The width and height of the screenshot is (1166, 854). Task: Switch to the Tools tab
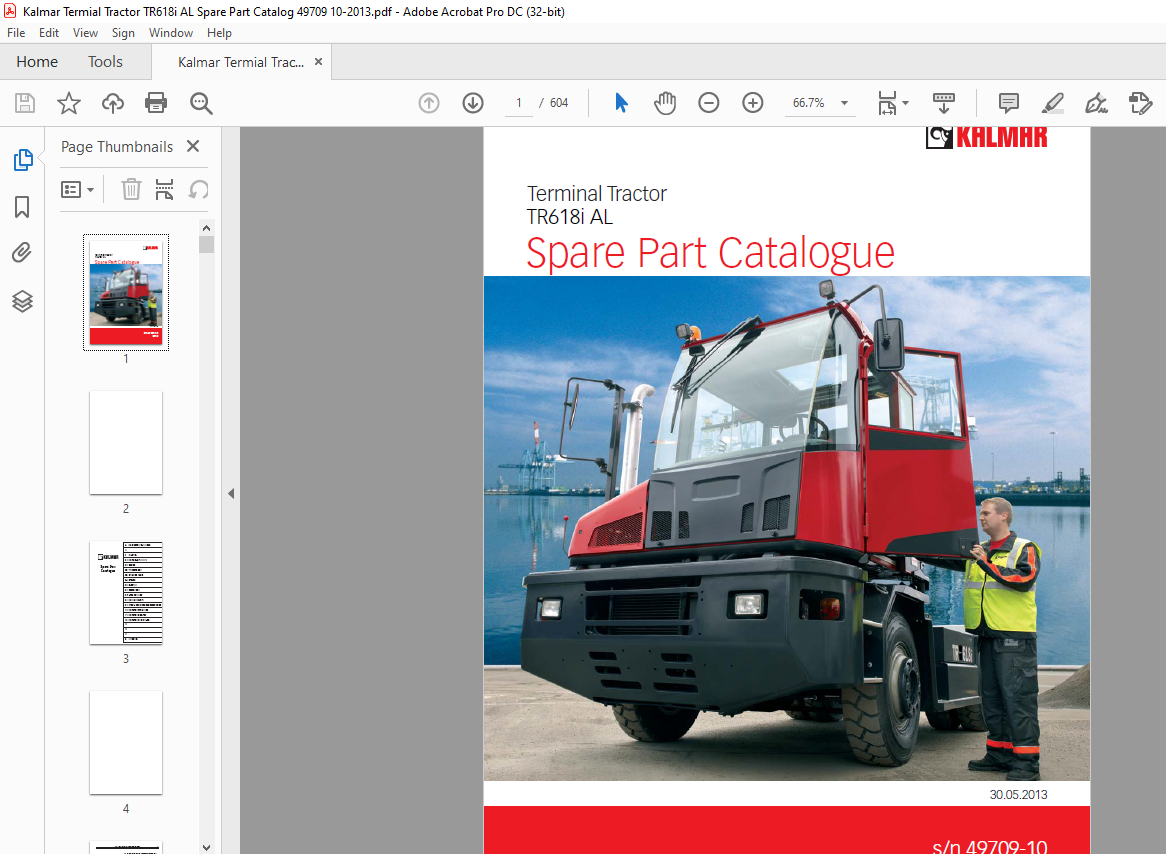(x=106, y=62)
